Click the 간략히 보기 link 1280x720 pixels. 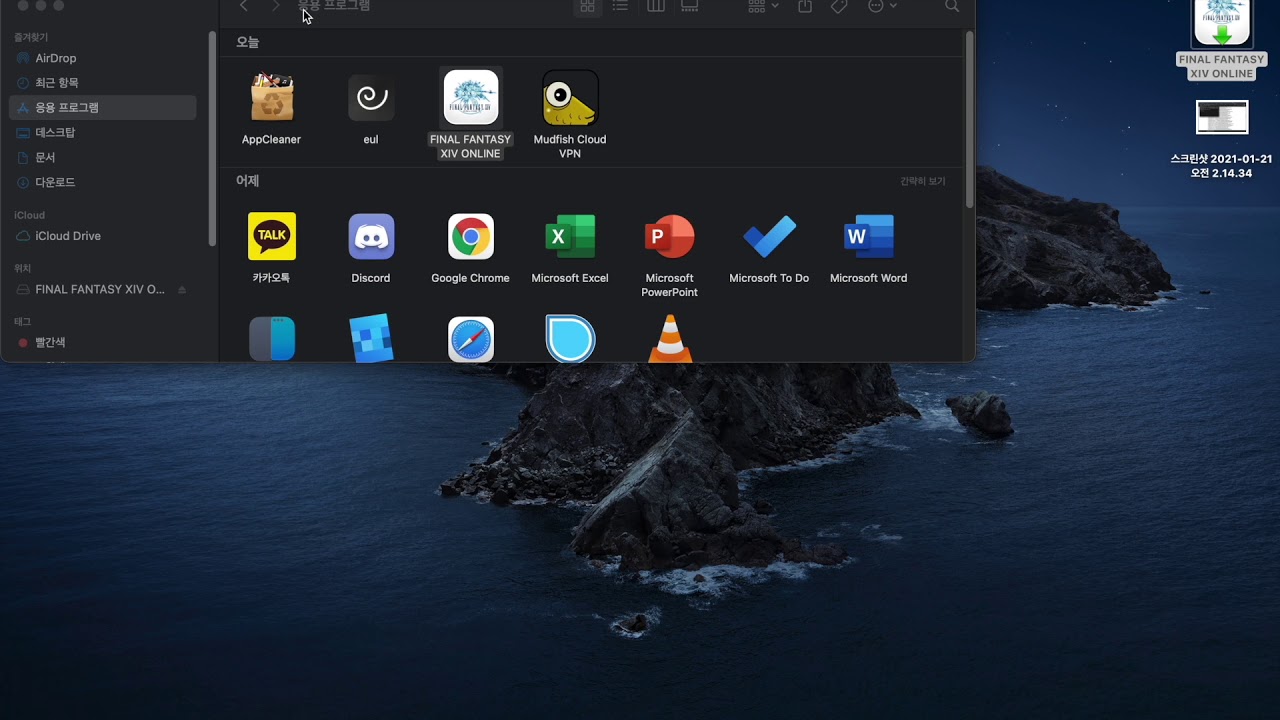[x=922, y=181]
